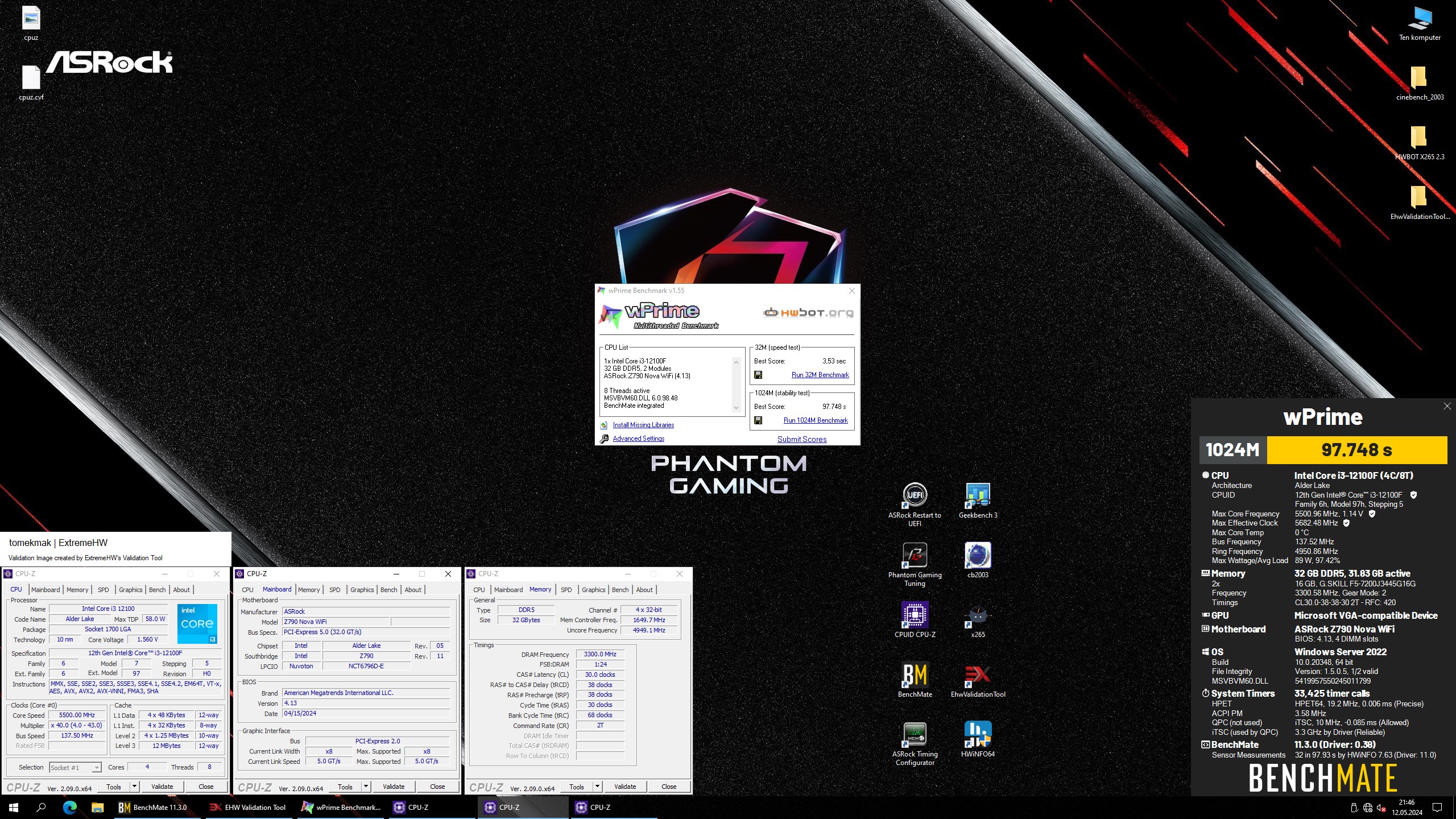Image resolution: width=1456 pixels, height=819 pixels.
Task: Close the BenchMate wPrime result panel
Action: pyautogui.click(x=1447, y=406)
